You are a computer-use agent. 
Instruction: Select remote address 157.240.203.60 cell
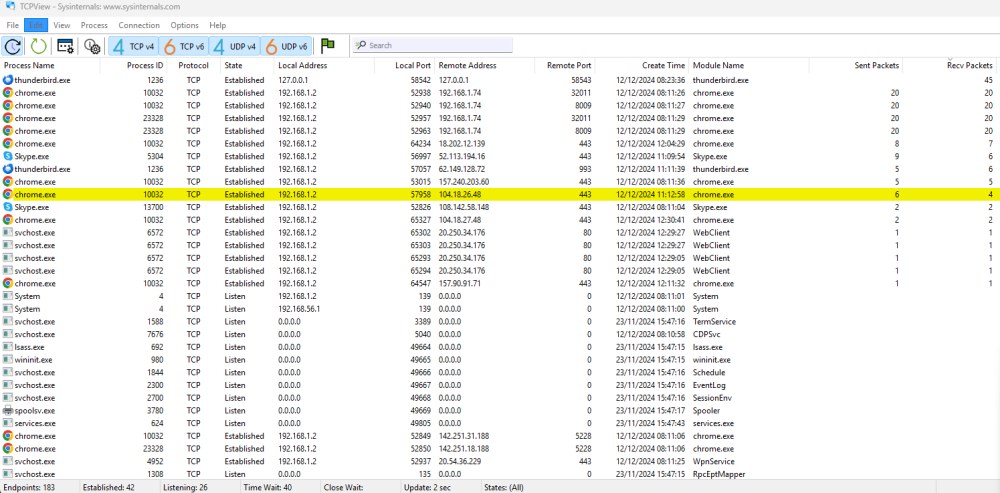click(x=464, y=182)
